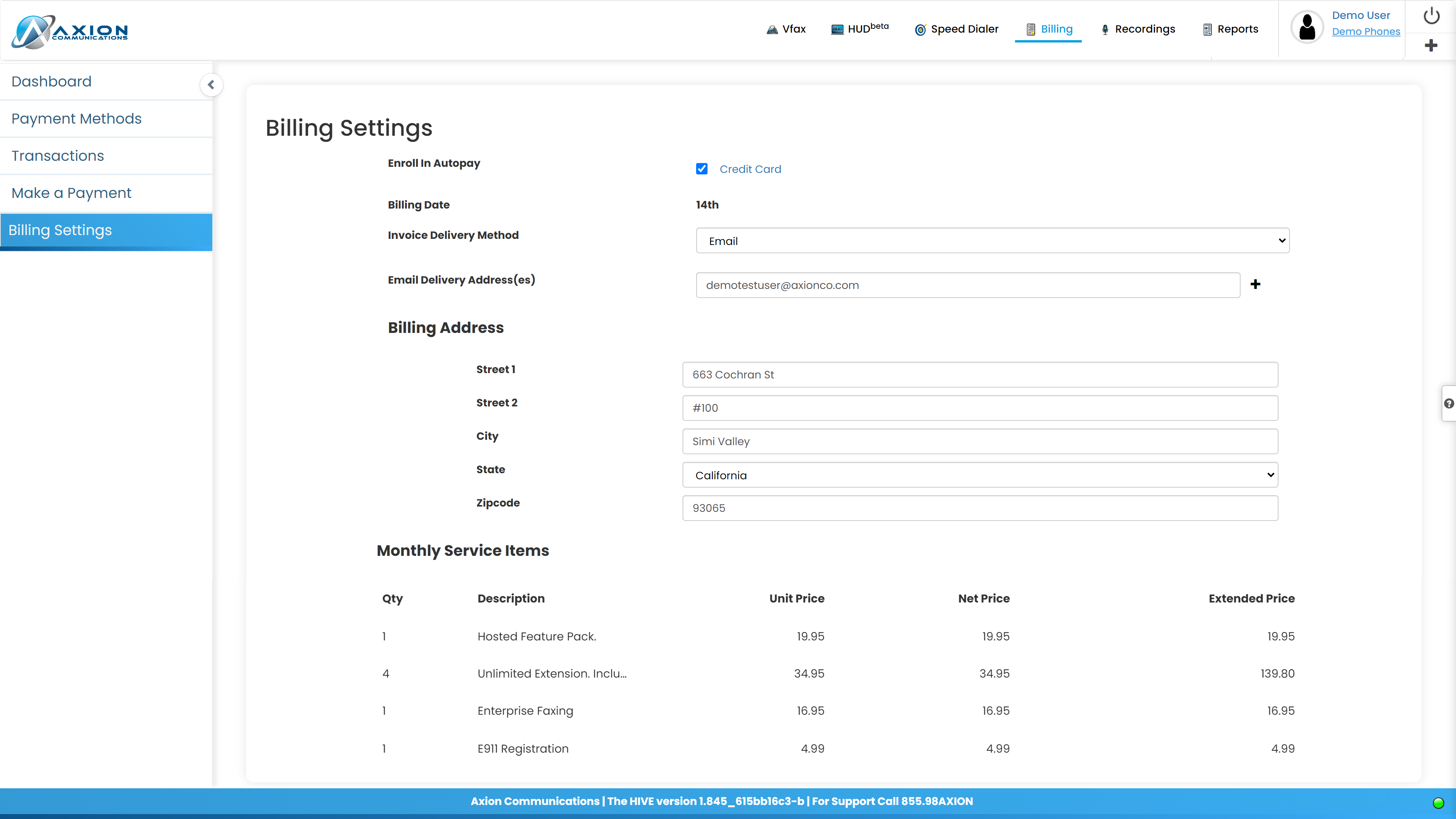Click the HUD beta monitor icon
Viewport: 1456px width, 819px height.
[x=837, y=30]
